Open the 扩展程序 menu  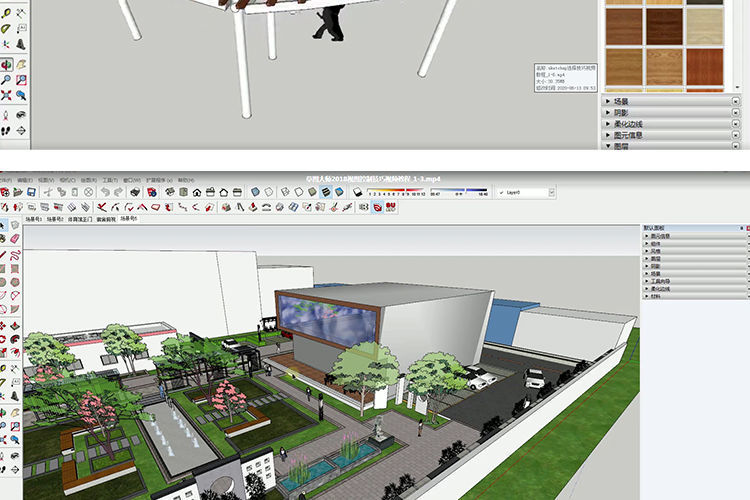[x=158, y=180]
